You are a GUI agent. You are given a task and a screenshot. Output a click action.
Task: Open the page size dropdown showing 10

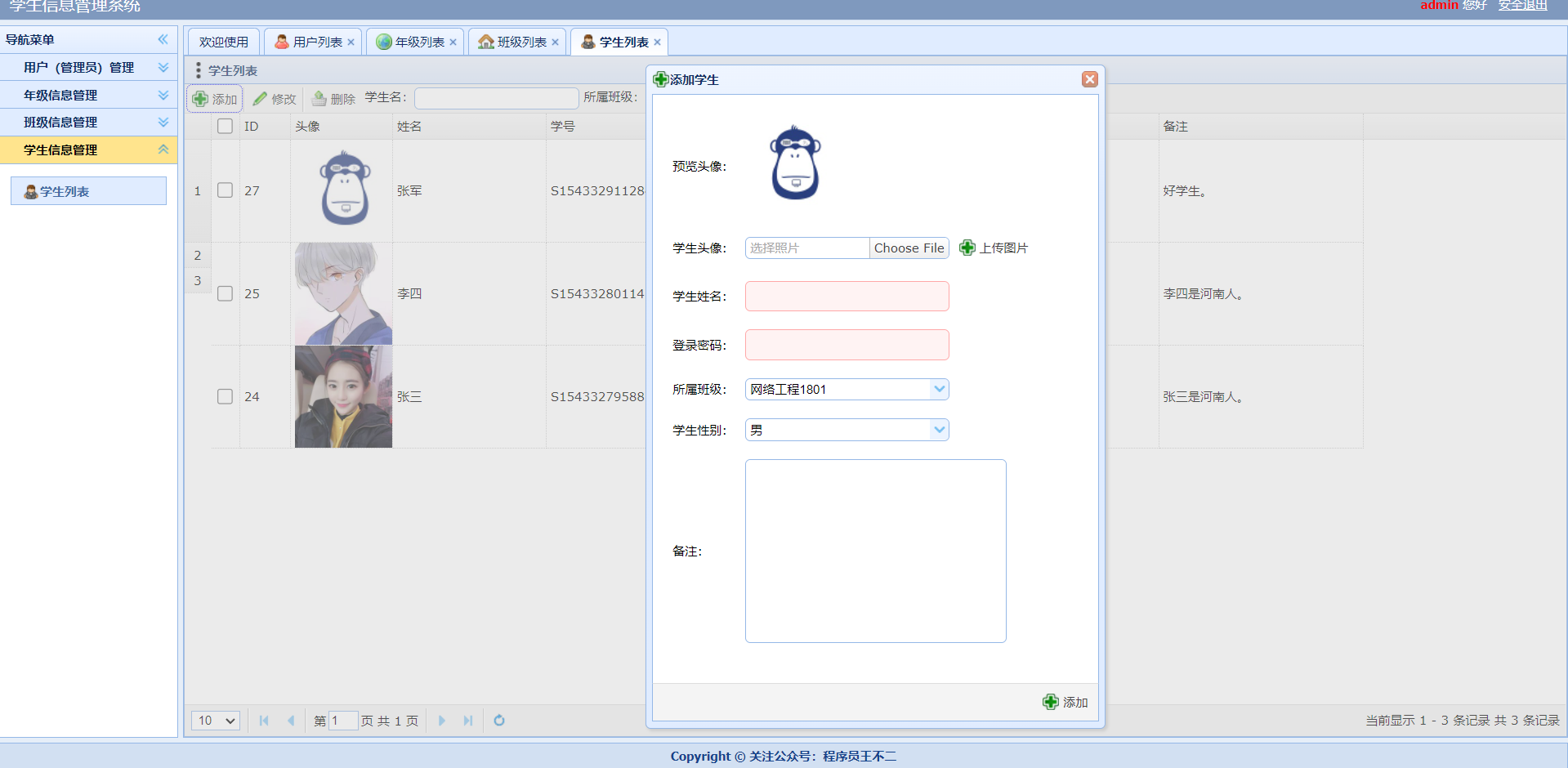[x=215, y=721]
